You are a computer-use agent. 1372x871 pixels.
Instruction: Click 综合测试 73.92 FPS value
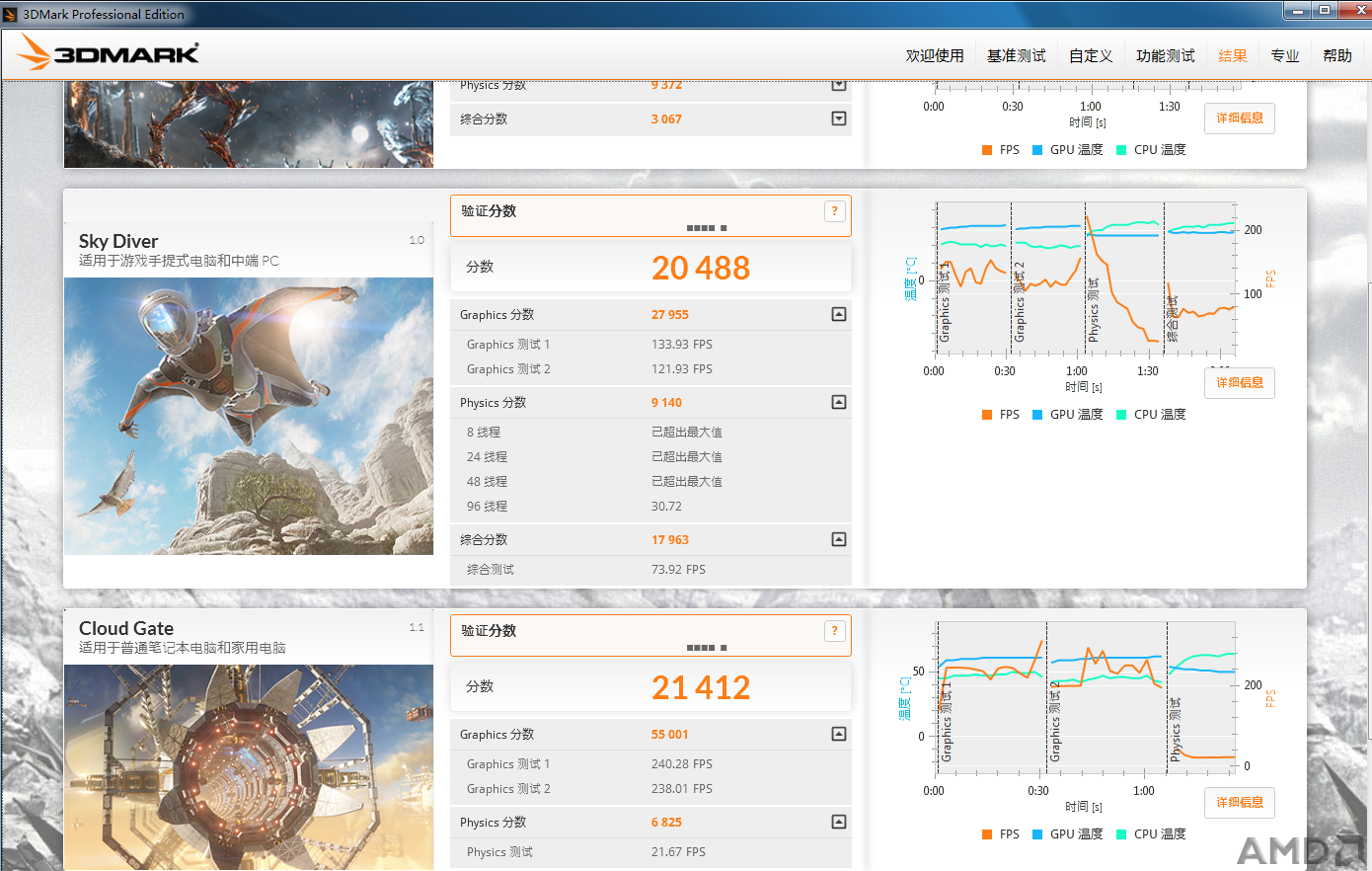click(678, 569)
